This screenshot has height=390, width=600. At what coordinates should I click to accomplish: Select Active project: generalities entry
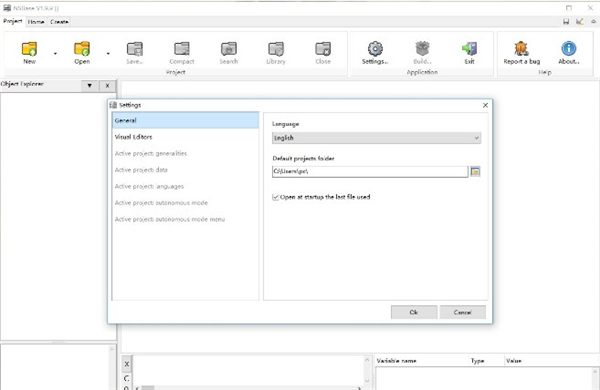[186, 153]
